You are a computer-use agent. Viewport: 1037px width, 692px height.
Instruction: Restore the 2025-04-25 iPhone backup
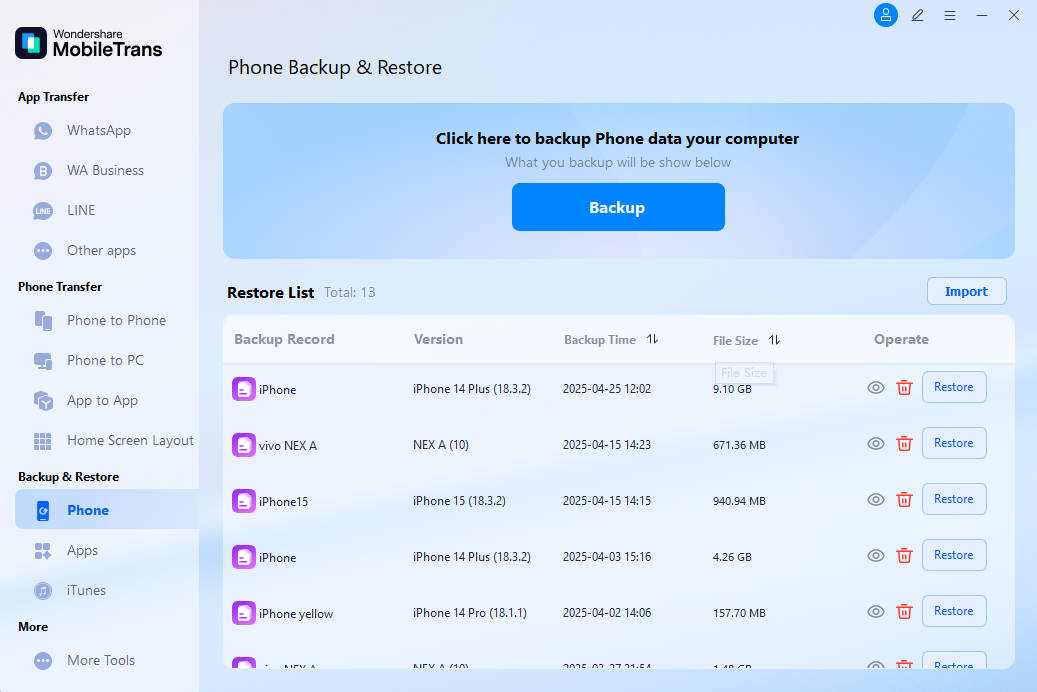(954, 387)
